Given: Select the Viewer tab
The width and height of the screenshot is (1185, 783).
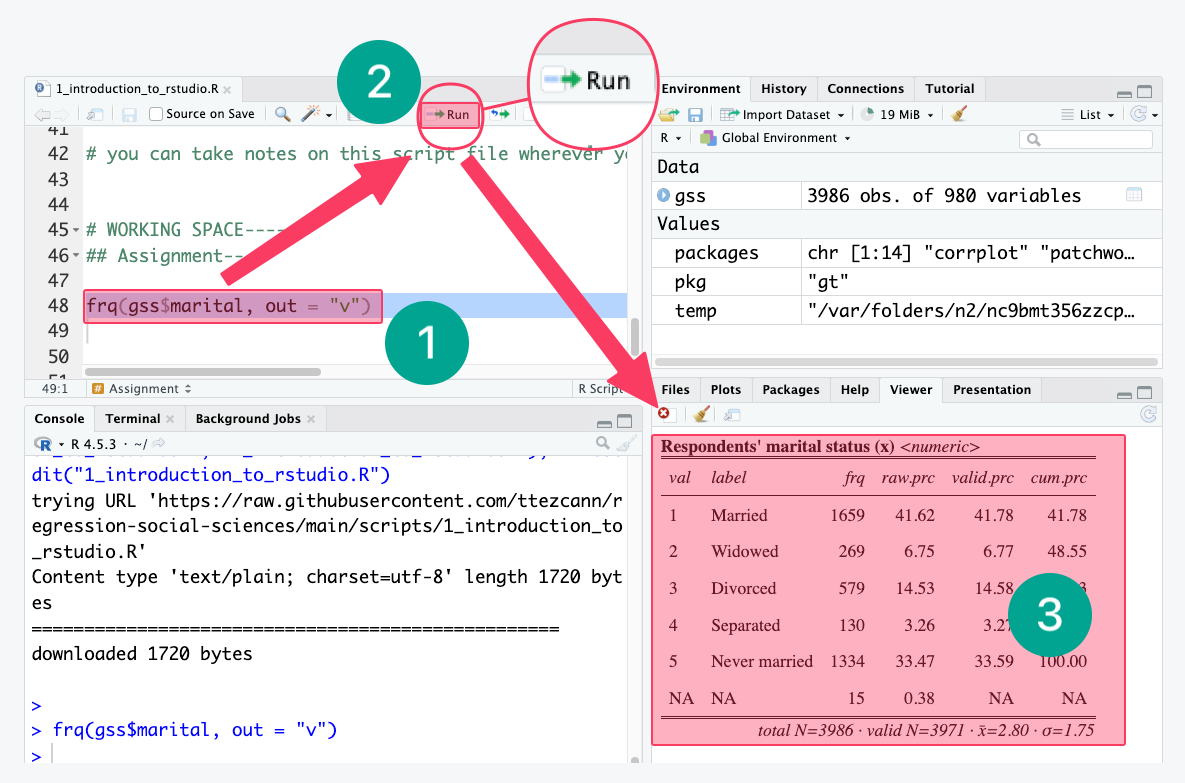Looking at the screenshot, I should coord(911,389).
